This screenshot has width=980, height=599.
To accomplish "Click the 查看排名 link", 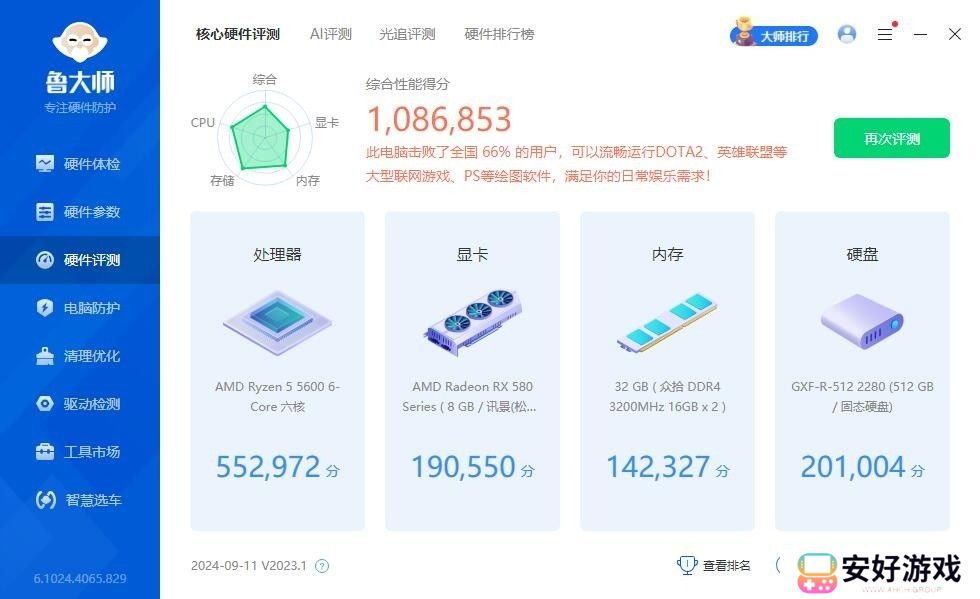I will click(x=715, y=566).
